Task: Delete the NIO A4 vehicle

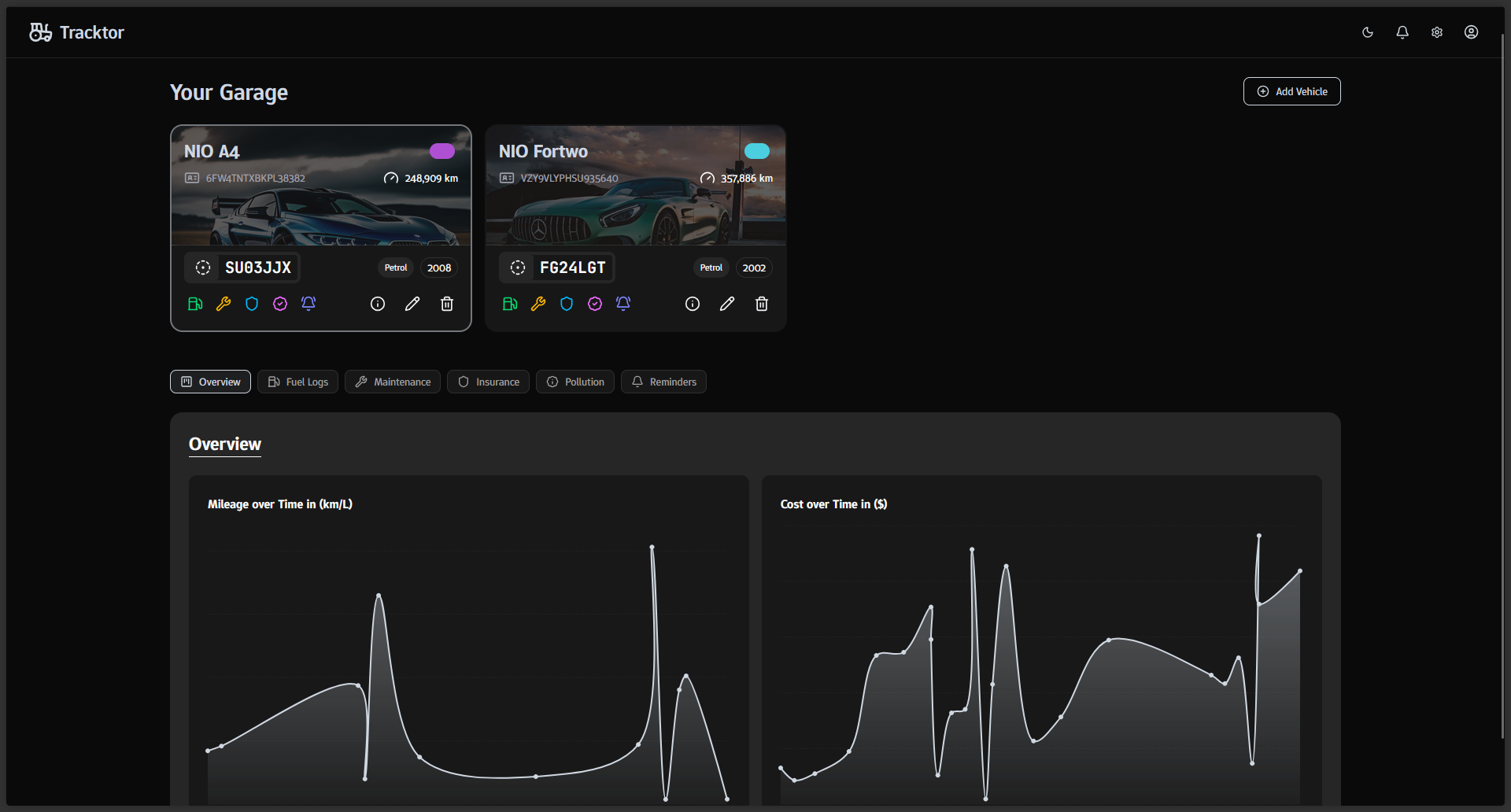Action: (x=447, y=304)
